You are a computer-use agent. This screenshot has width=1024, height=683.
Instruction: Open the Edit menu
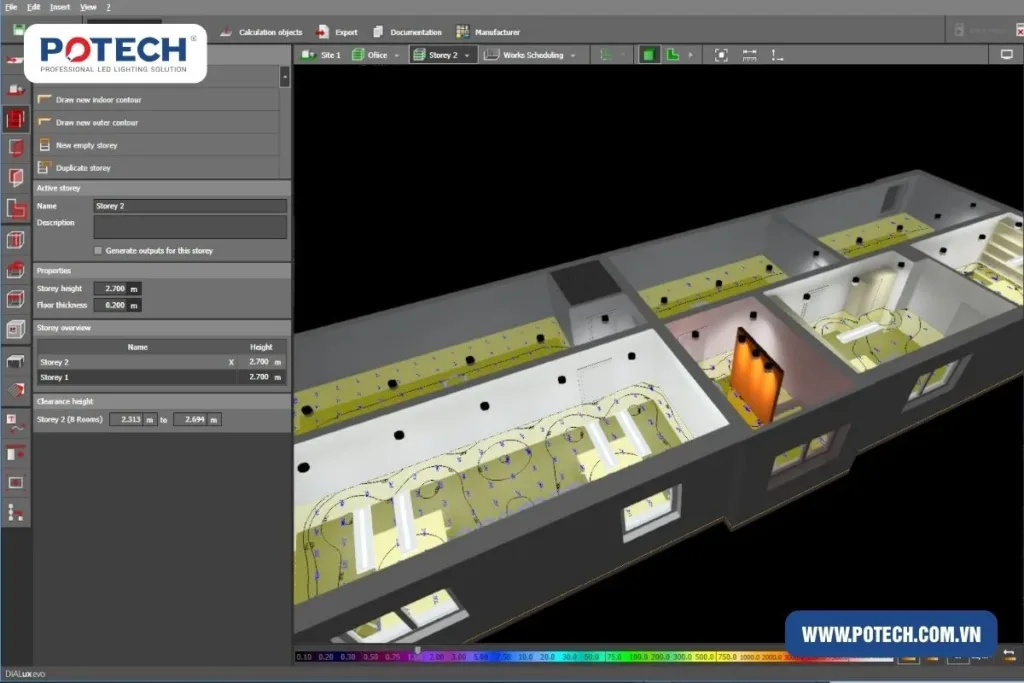point(33,7)
